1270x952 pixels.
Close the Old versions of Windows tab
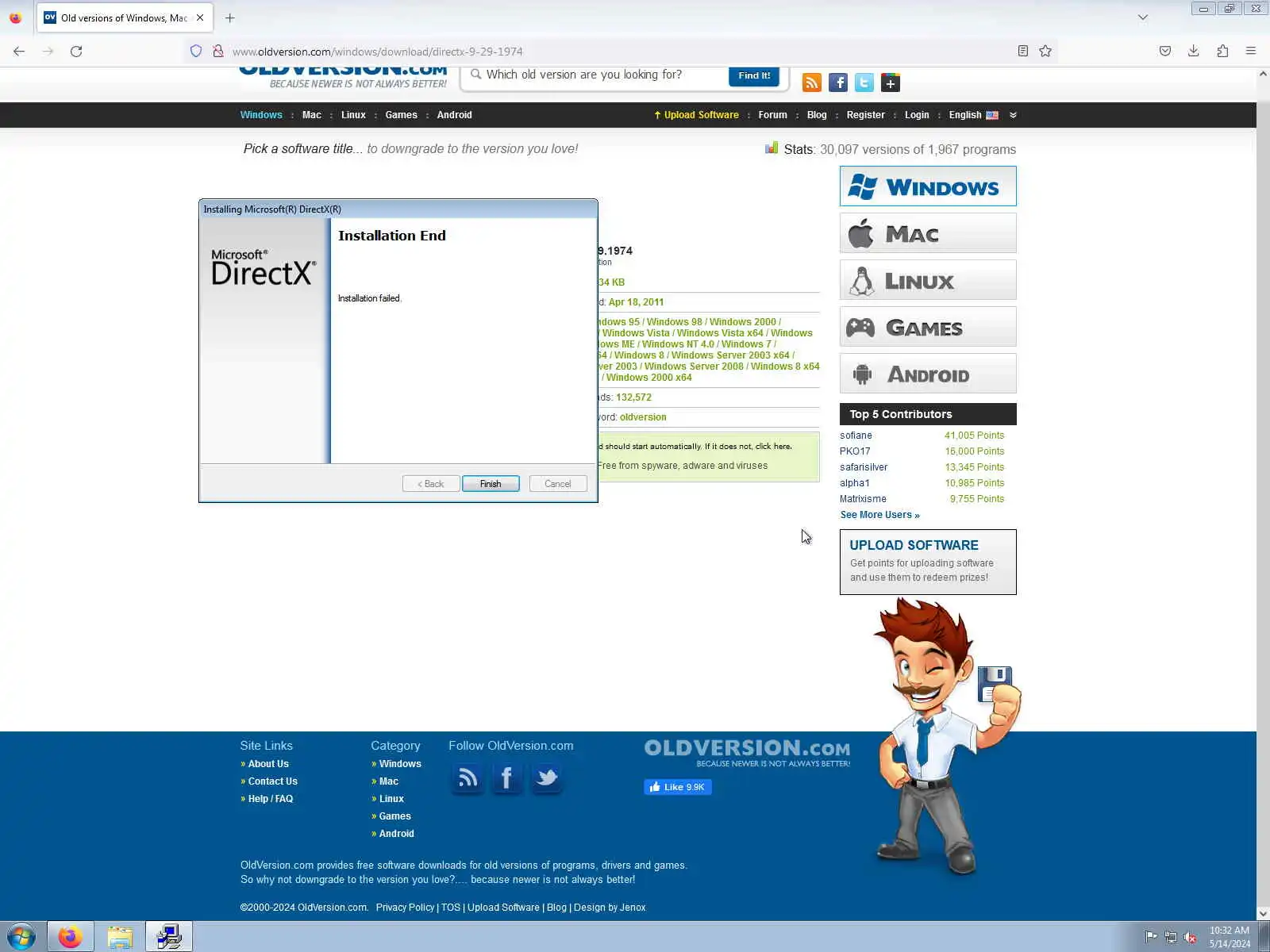[x=200, y=17]
